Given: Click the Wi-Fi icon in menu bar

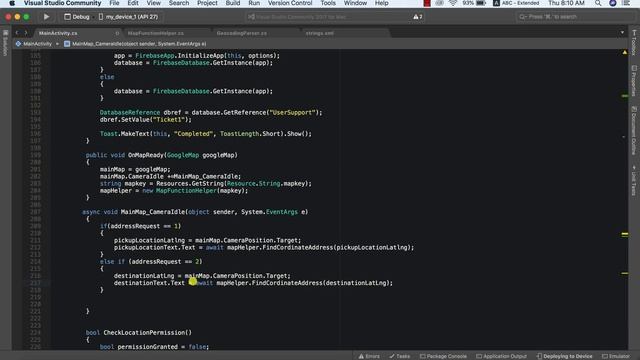Looking at the screenshot, I should click(x=453, y=3).
